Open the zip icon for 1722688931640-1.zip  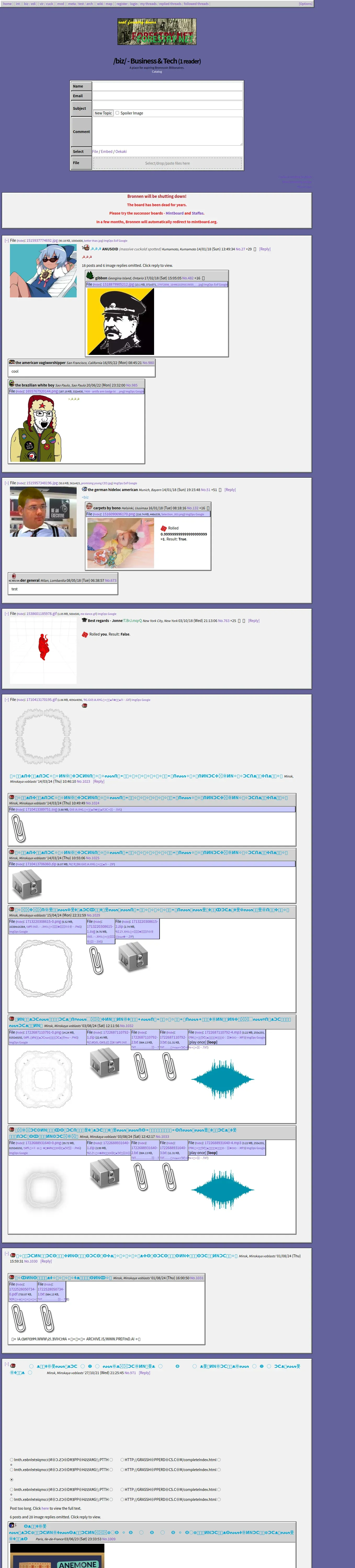tap(105, 1174)
